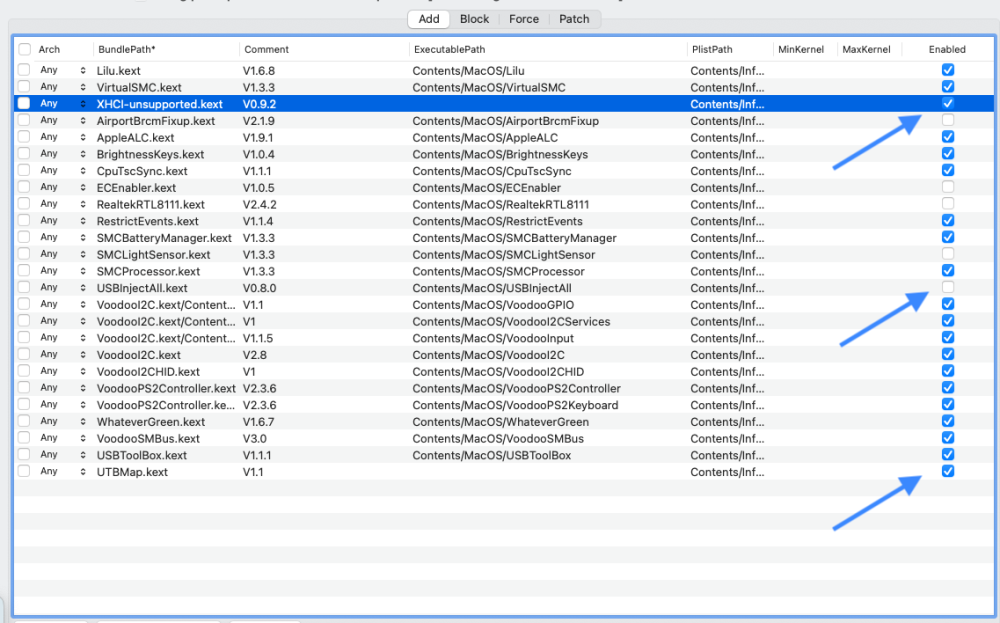Click Contents/MacOS/VoodooI2CServices executable path
This screenshot has width=1000, height=623.
(x=511, y=321)
